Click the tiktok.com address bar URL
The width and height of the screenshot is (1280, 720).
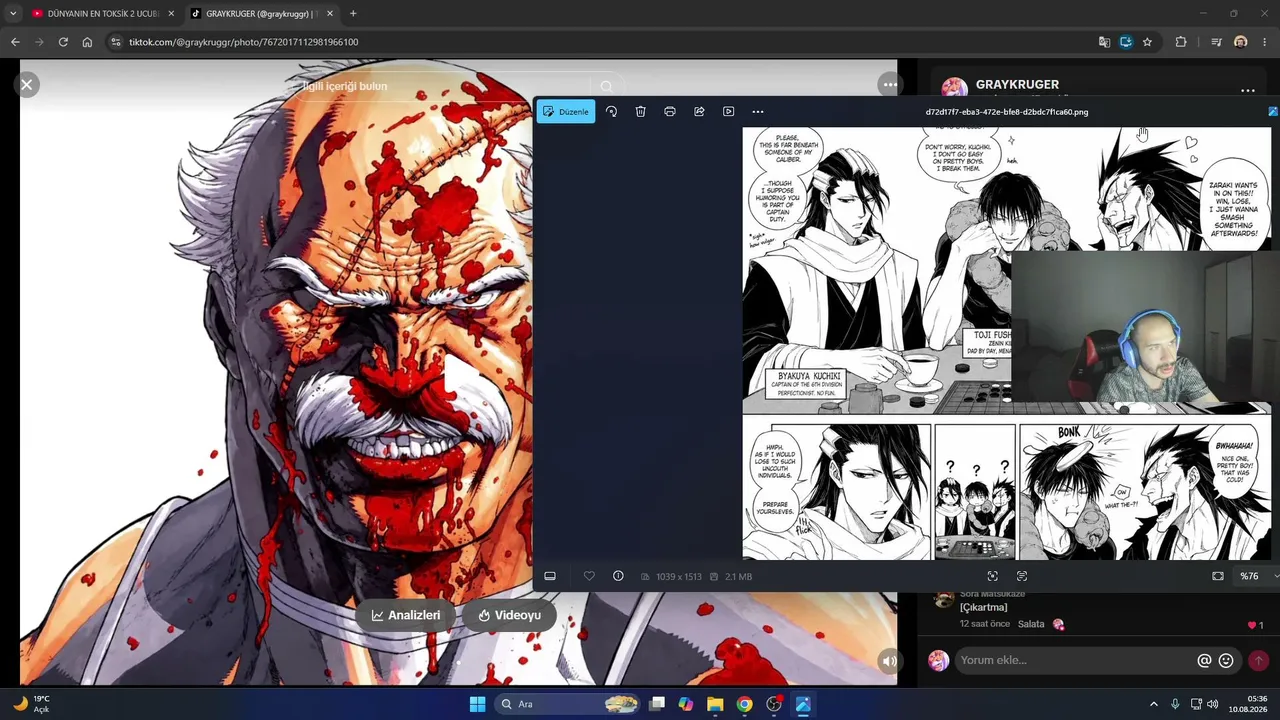pos(243,42)
